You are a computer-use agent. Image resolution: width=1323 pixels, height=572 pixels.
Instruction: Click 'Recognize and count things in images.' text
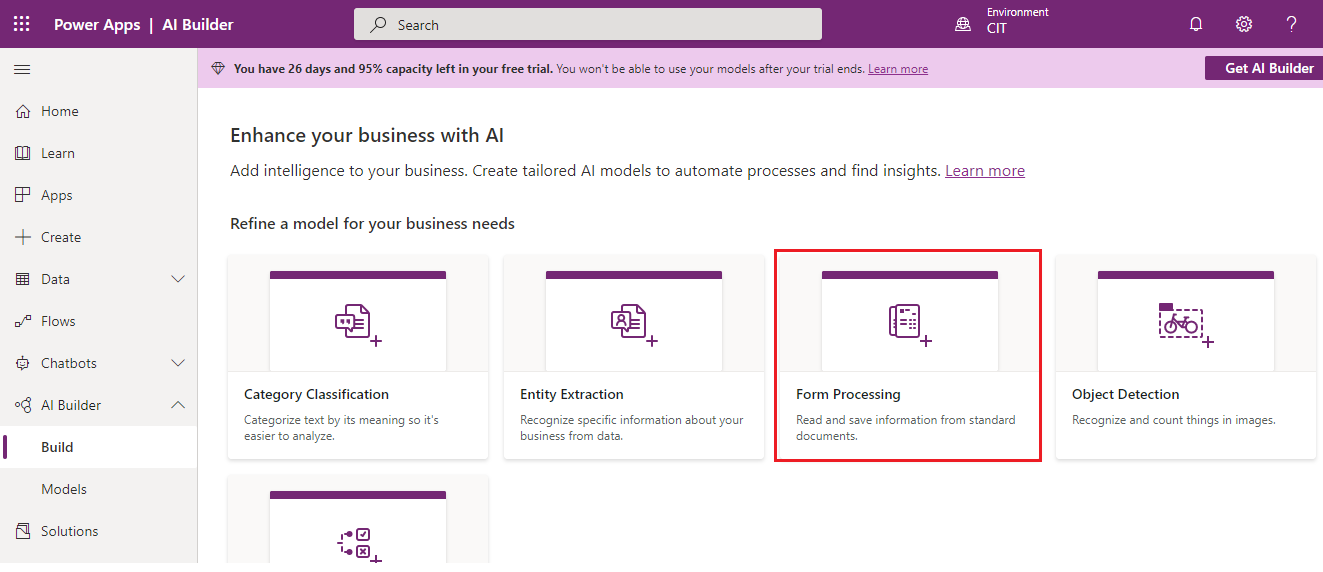pos(1174,420)
